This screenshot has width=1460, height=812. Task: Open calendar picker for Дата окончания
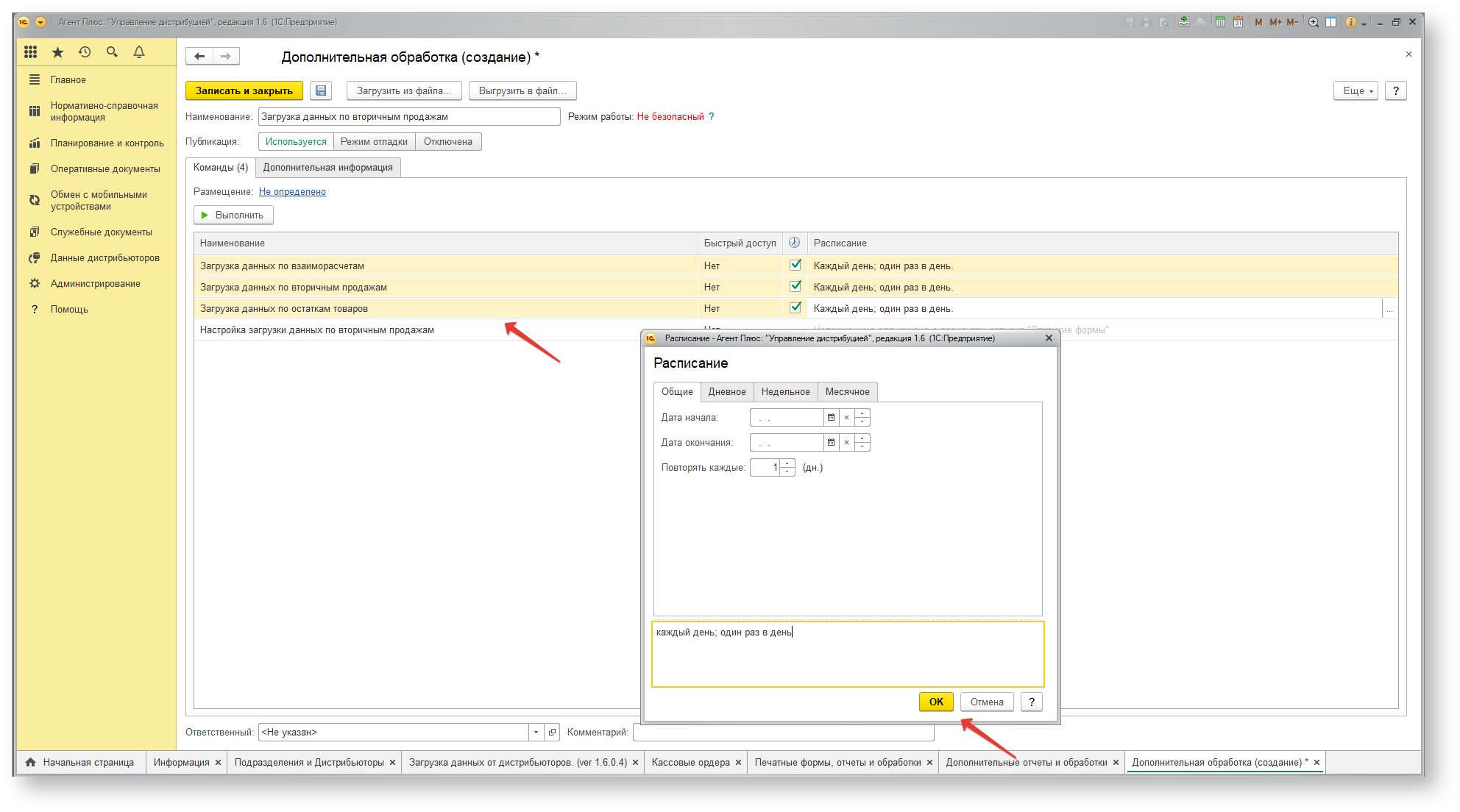[831, 443]
